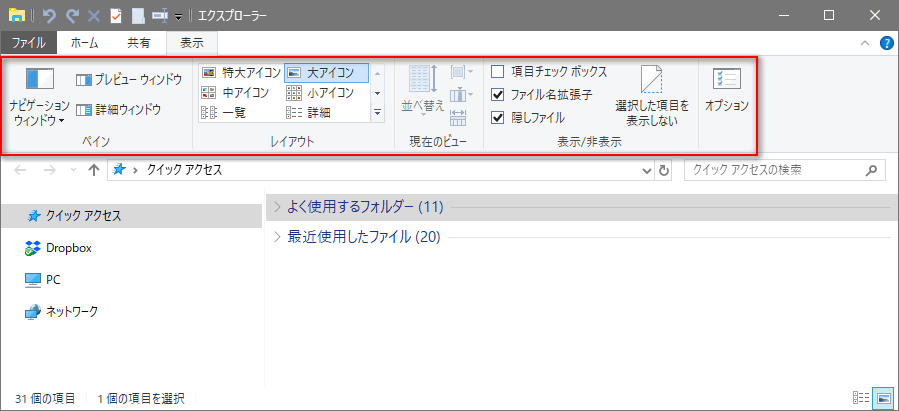The height and width of the screenshot is (411, 899).
Task: Switch to 小アイコン layout
Action: click(x=320, y=93)
